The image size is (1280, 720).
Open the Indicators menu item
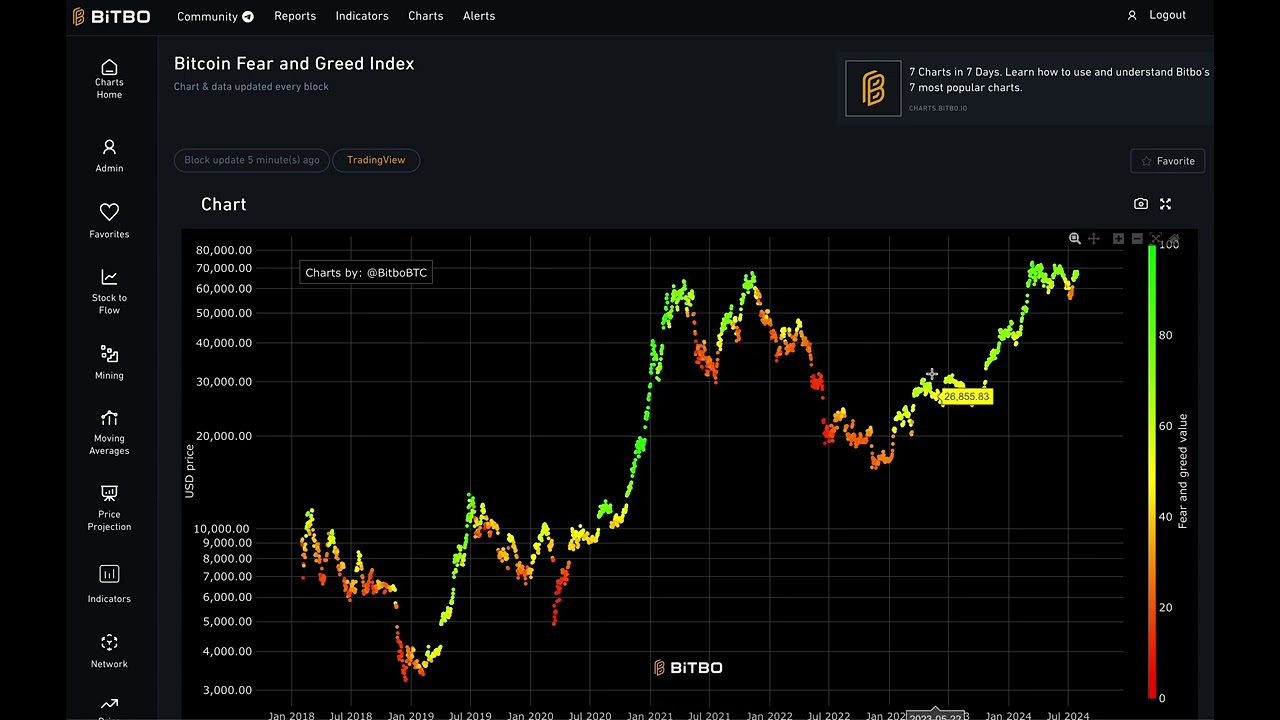point(362,16)
